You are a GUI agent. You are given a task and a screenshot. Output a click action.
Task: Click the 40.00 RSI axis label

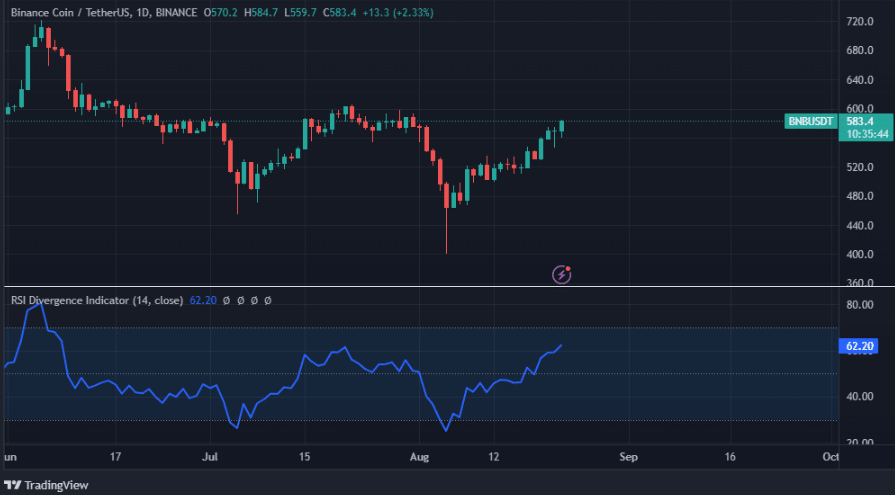click(x=860, y=396)
